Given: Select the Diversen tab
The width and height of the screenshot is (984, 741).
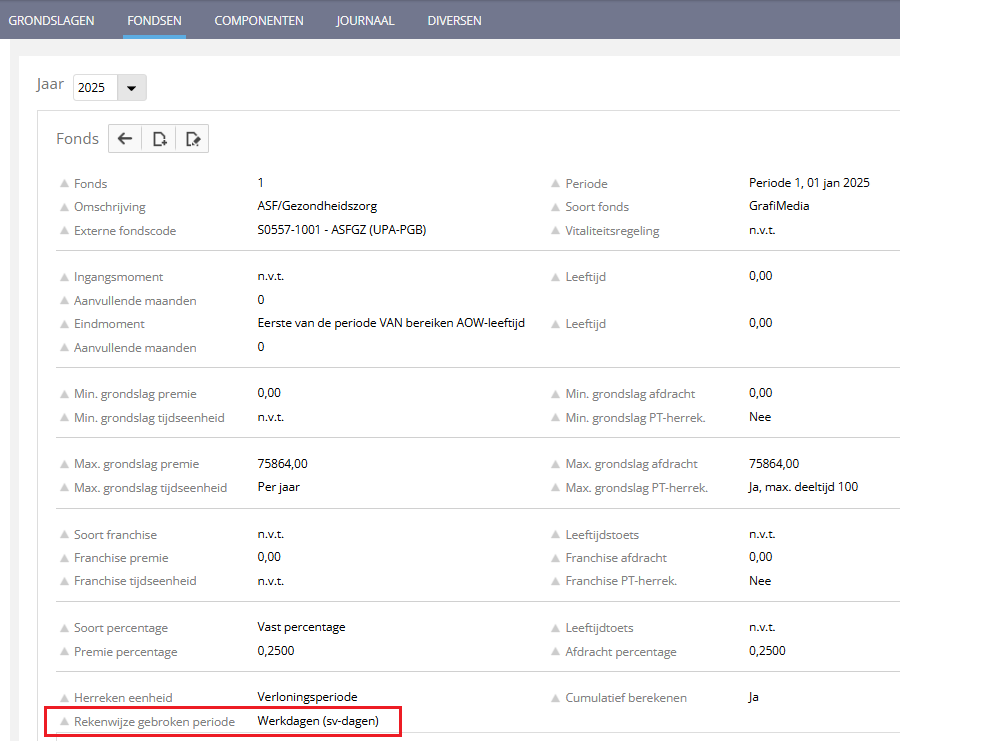Looking at the screenshot, I should coord(454,20).
